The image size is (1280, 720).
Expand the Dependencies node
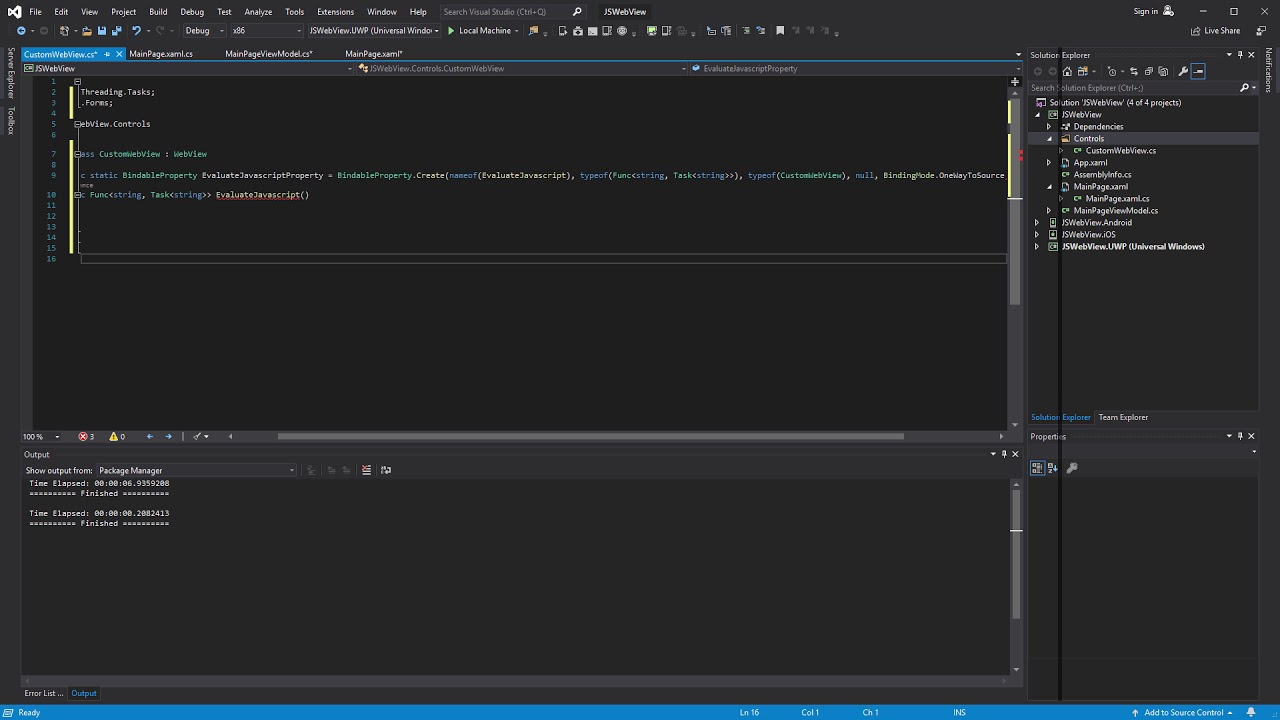coord(1049,127)
